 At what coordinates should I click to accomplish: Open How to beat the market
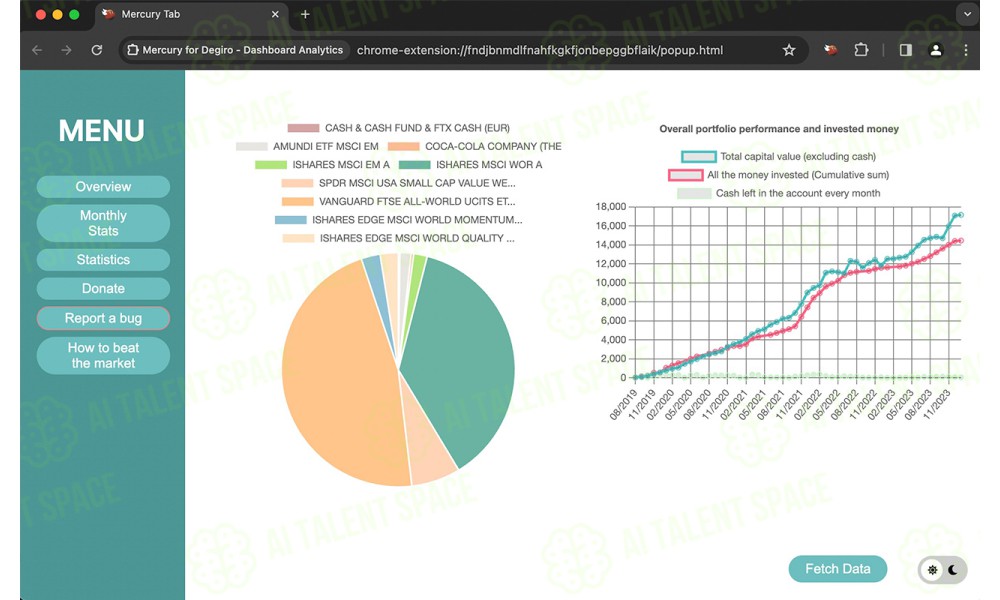point(103,355)
